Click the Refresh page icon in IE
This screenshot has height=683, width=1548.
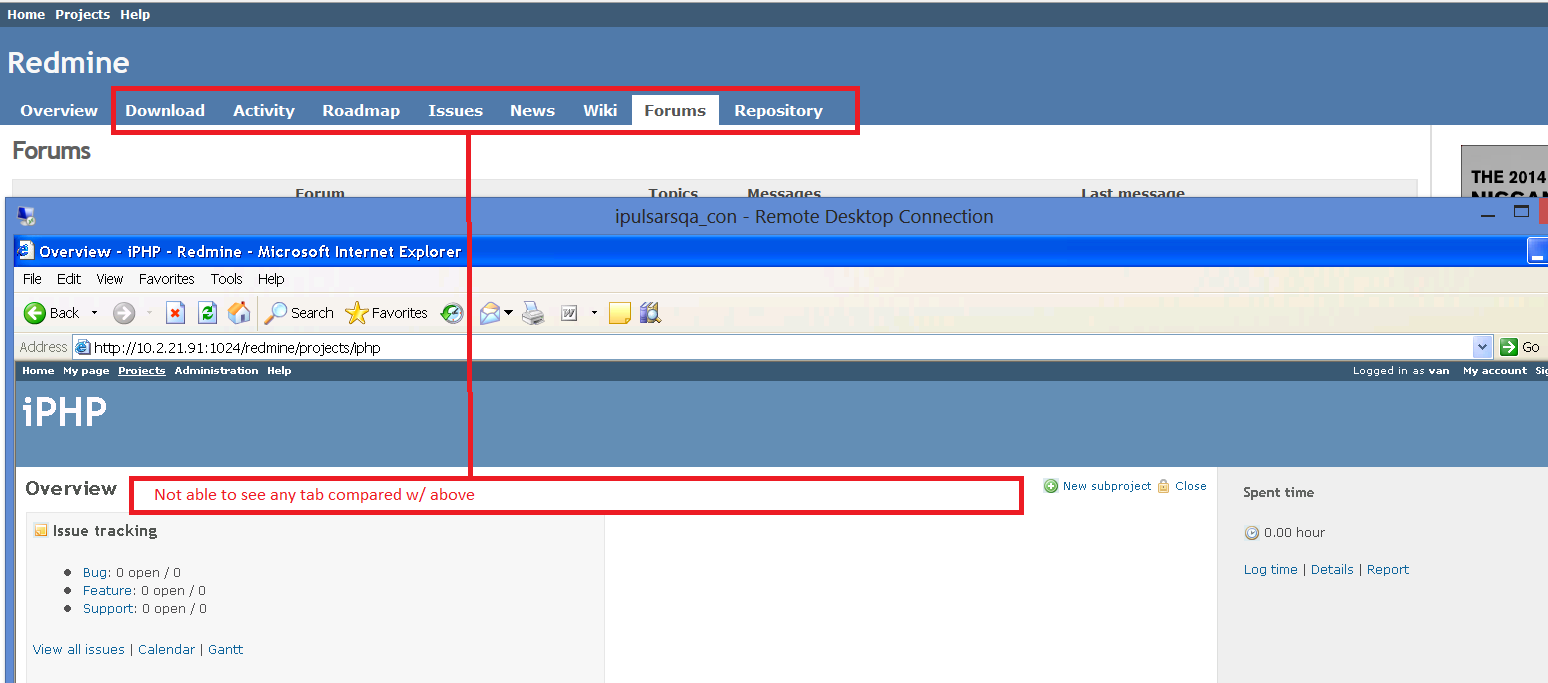click(x=207, y=313)
